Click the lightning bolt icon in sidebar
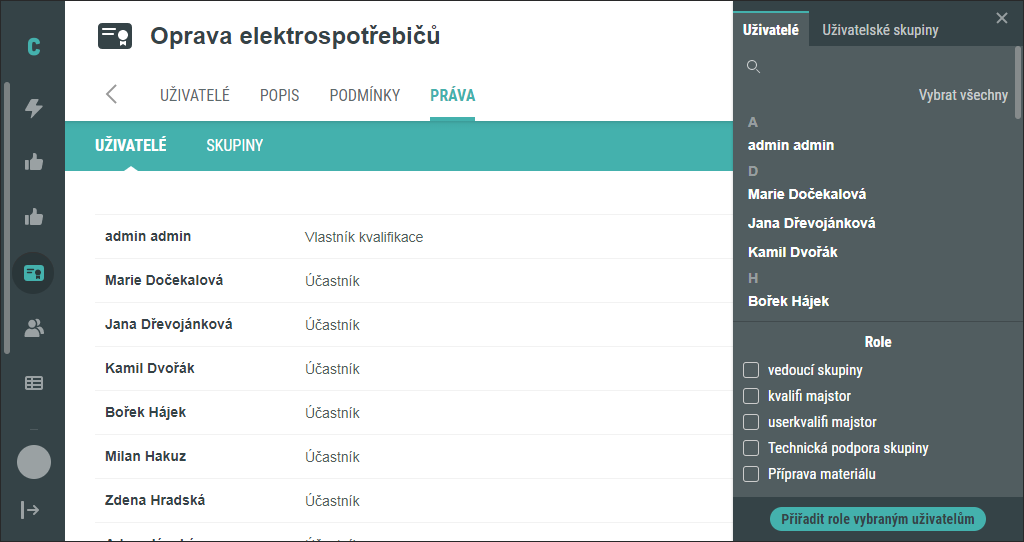The width and height of the screenshot is (1024, 542). (x=33, y=107)
